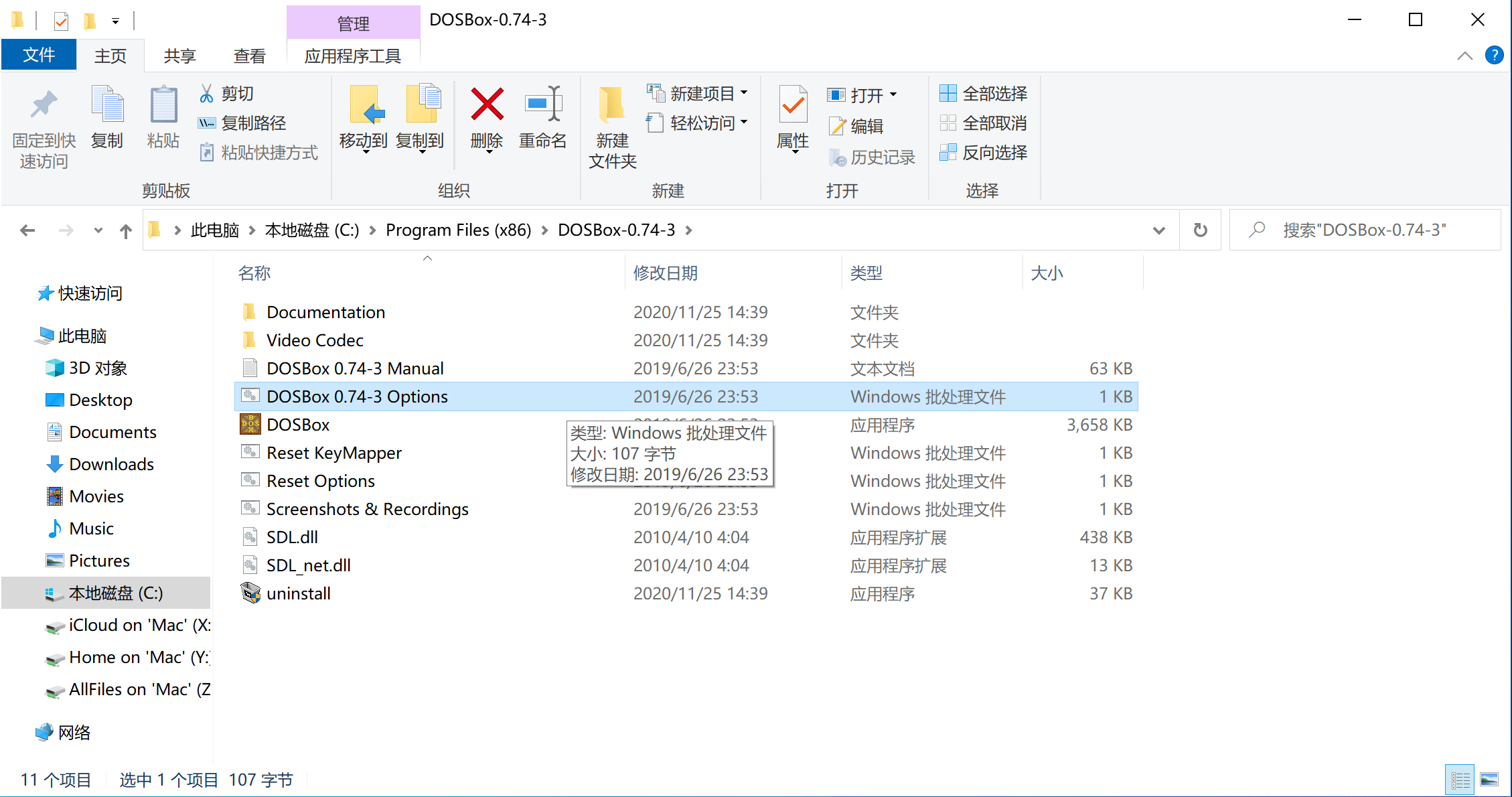Click Paste shortcut icon
Image resolution: width=1512 pixels, height=797 pixels.
point(206,152)
